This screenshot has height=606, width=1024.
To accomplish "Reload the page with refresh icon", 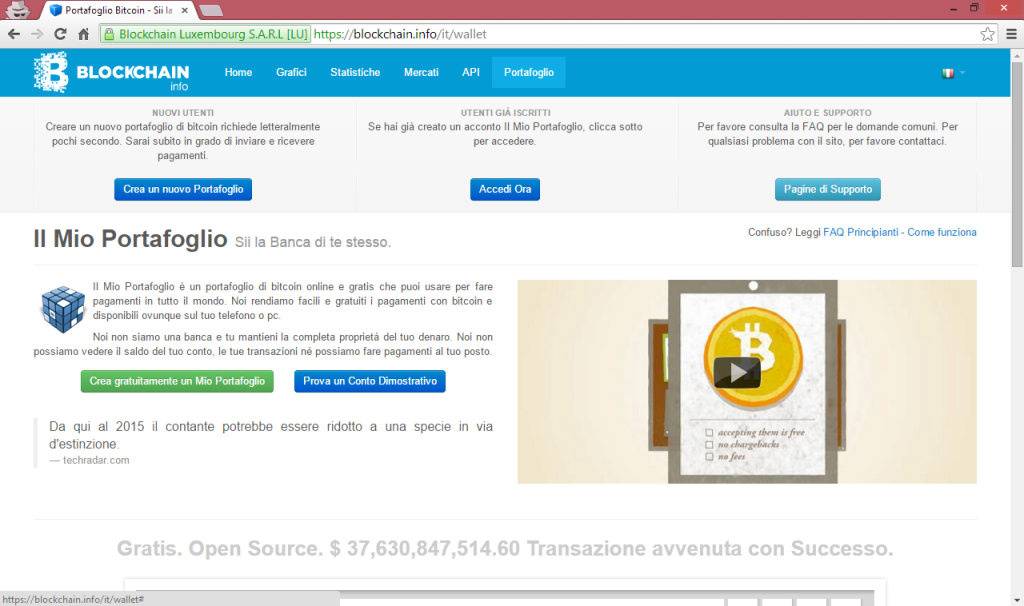I will pyautogui.click(x=60, y=34).
